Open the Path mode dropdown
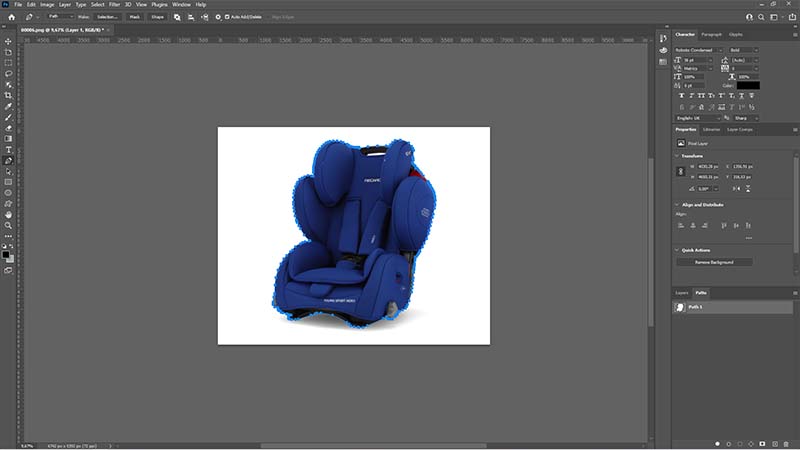 point(60,17)
